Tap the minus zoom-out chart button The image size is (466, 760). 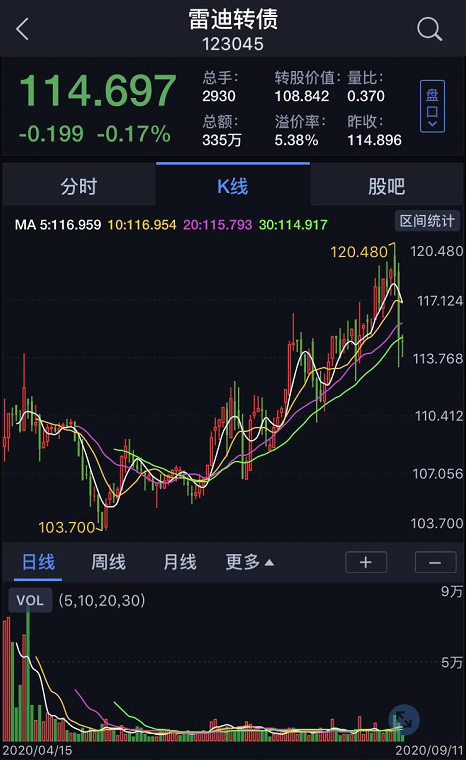(x=435, y=562)
